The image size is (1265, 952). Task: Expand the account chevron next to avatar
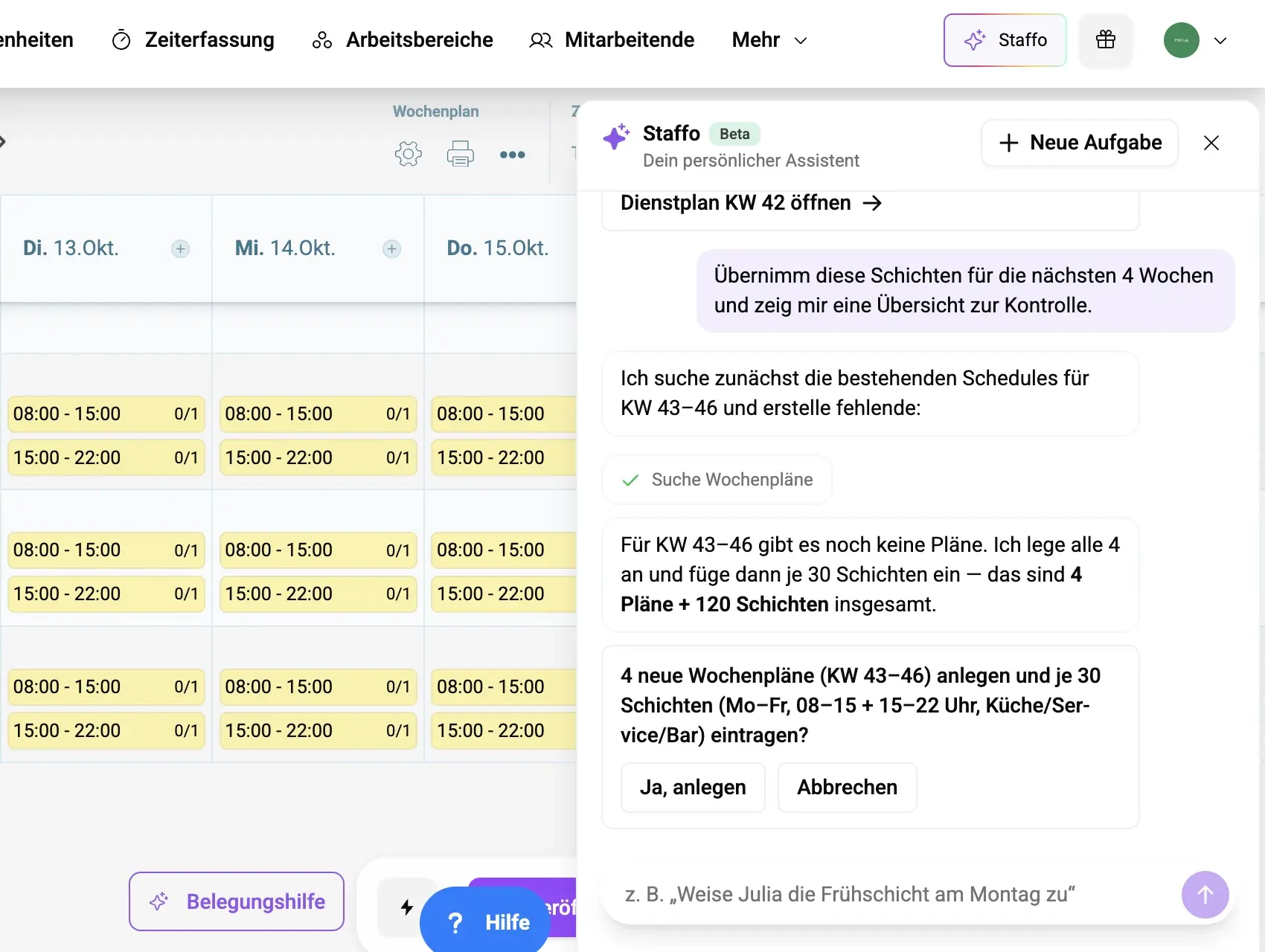[x=1220, y=40]
